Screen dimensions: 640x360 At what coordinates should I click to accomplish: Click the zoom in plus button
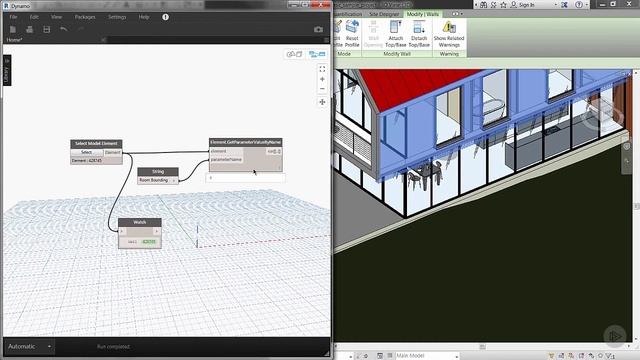322,79
